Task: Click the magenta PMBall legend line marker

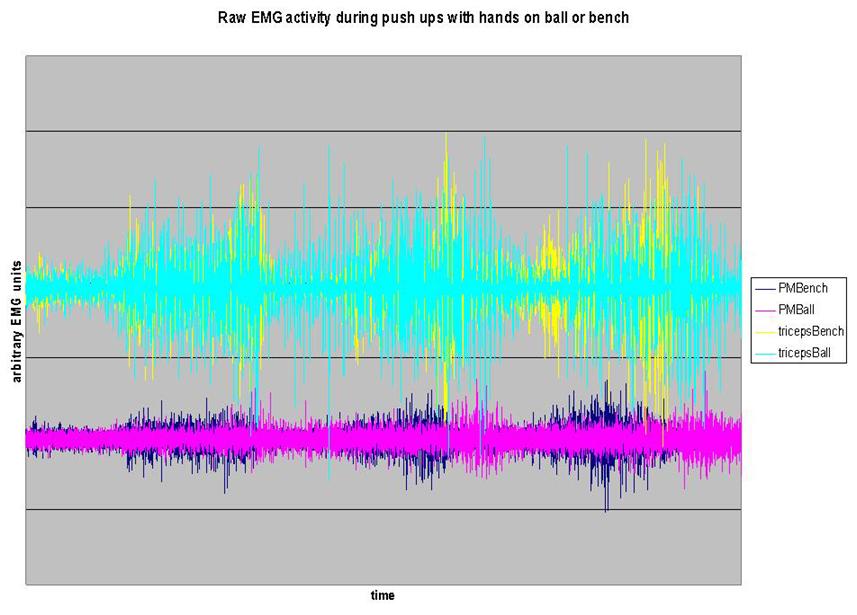Action: 765,309
